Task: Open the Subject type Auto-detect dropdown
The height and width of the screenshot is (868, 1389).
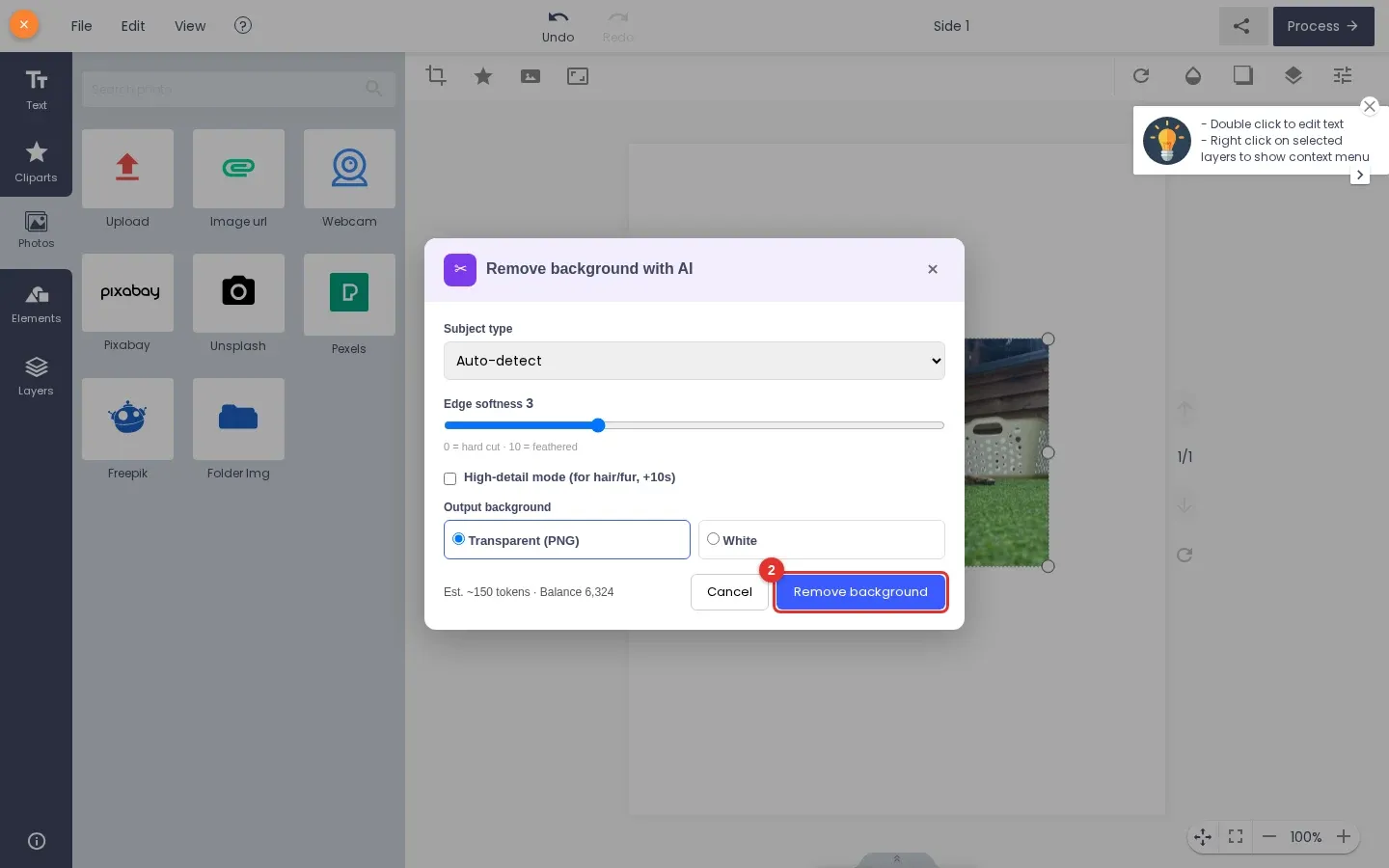Action: click(x=694, y=361)
